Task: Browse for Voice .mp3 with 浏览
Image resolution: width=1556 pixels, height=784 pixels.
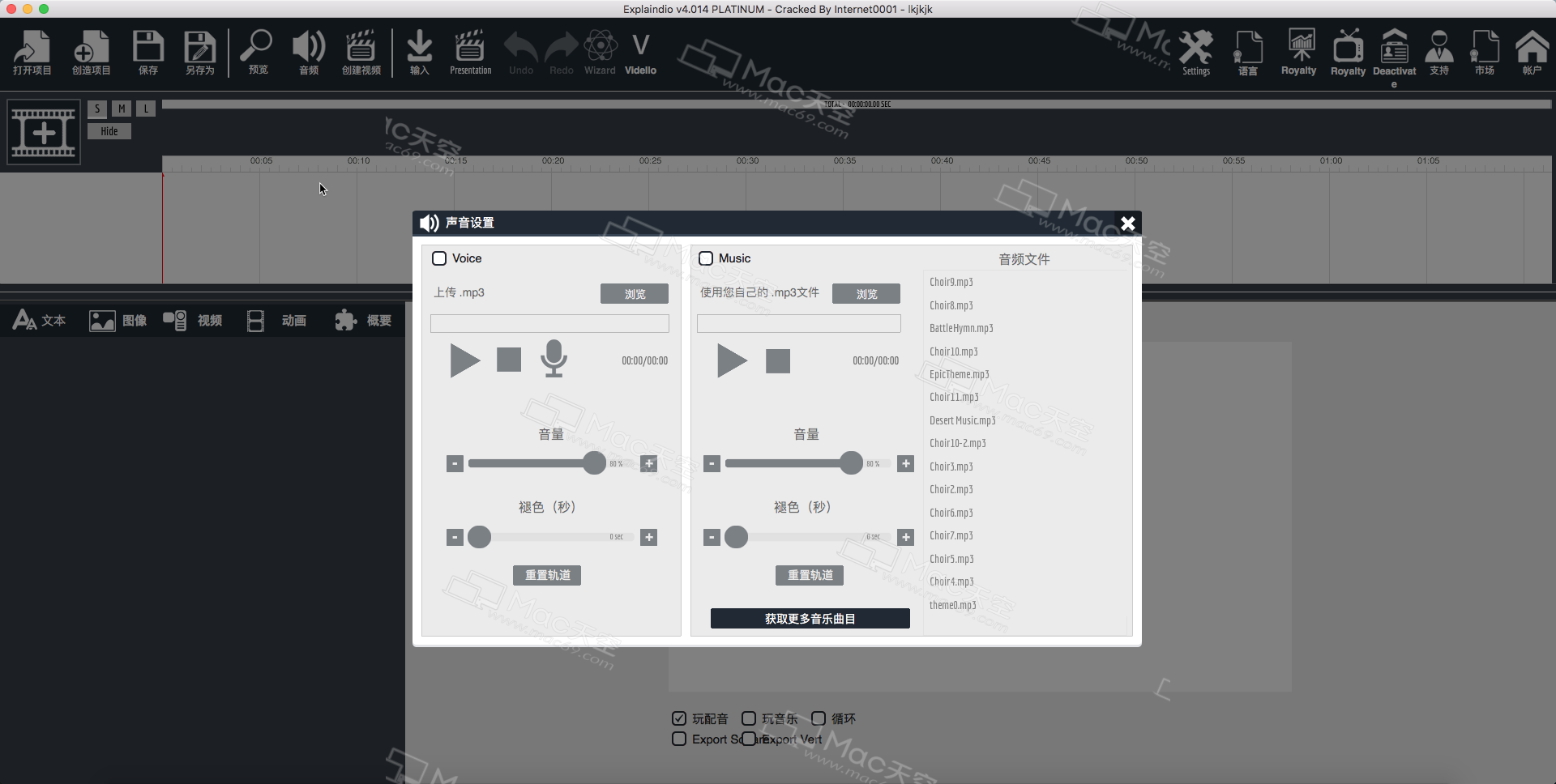Action: [635, 294]
